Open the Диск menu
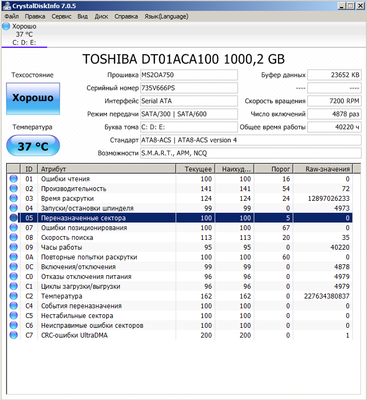The image size is (367, 400). (101, 16)
